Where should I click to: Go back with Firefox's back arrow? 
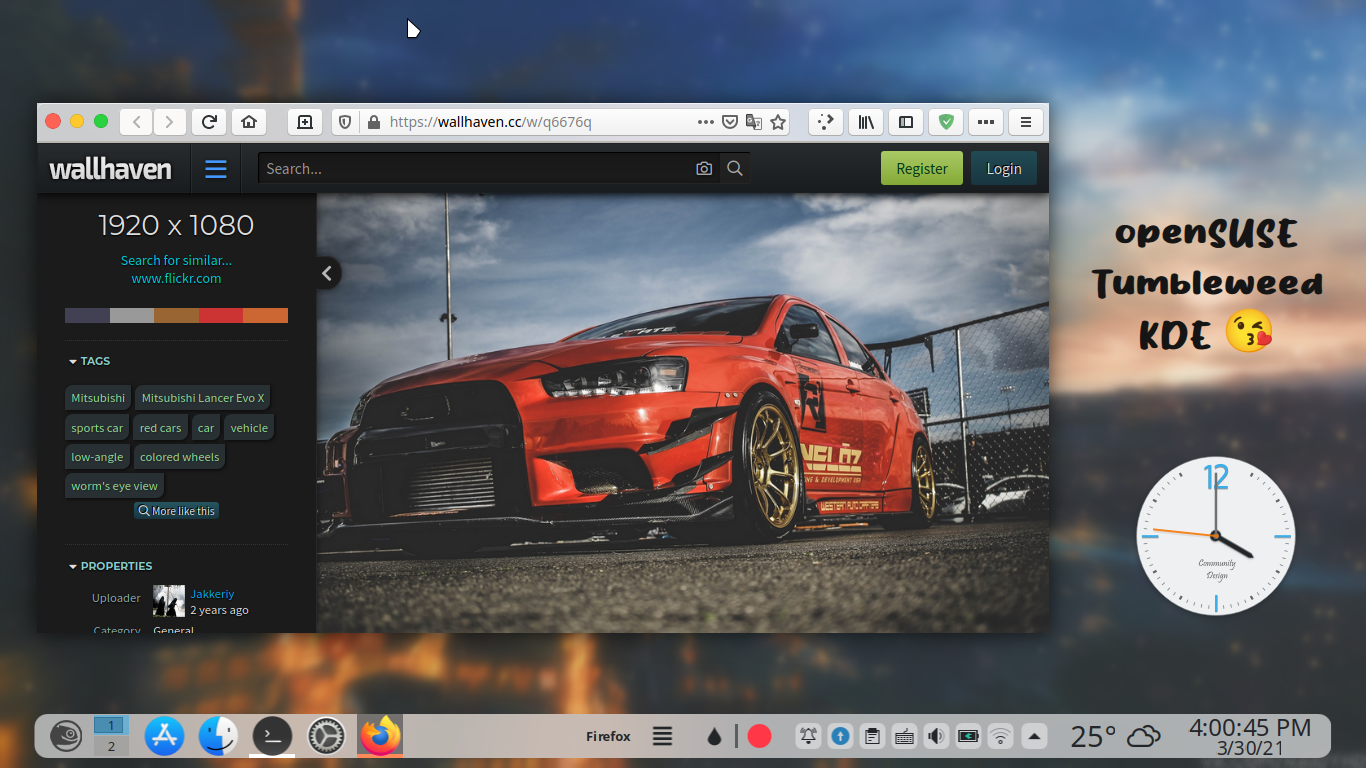tap(137, 122)
